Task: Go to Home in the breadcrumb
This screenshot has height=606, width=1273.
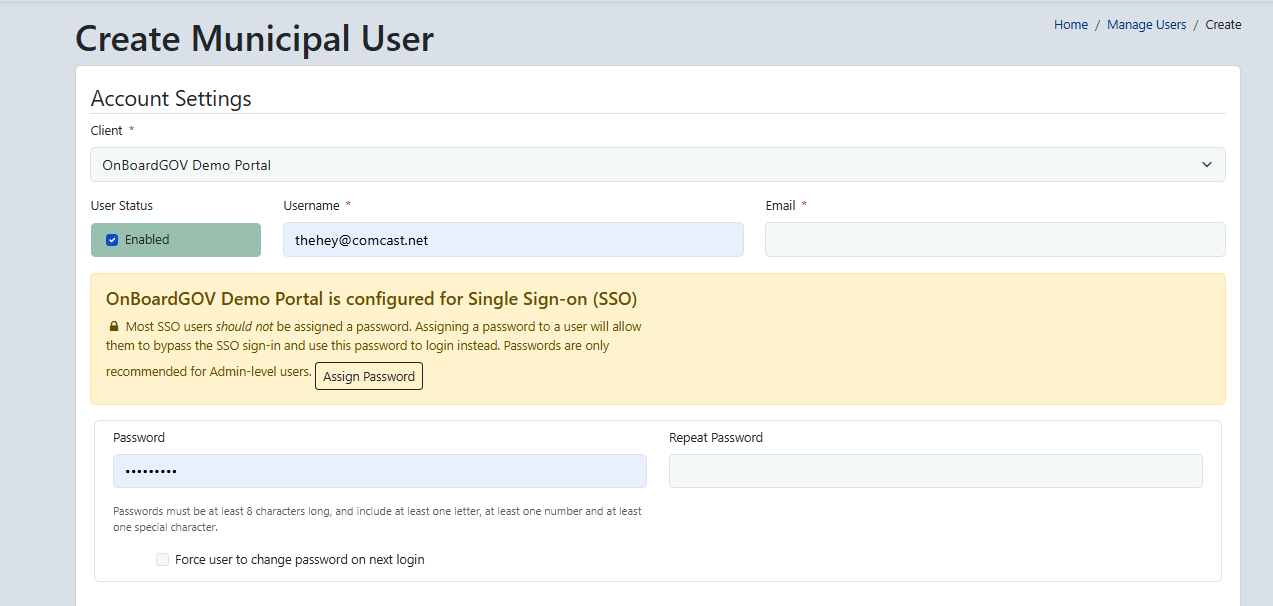Action: pos(1070,25)
